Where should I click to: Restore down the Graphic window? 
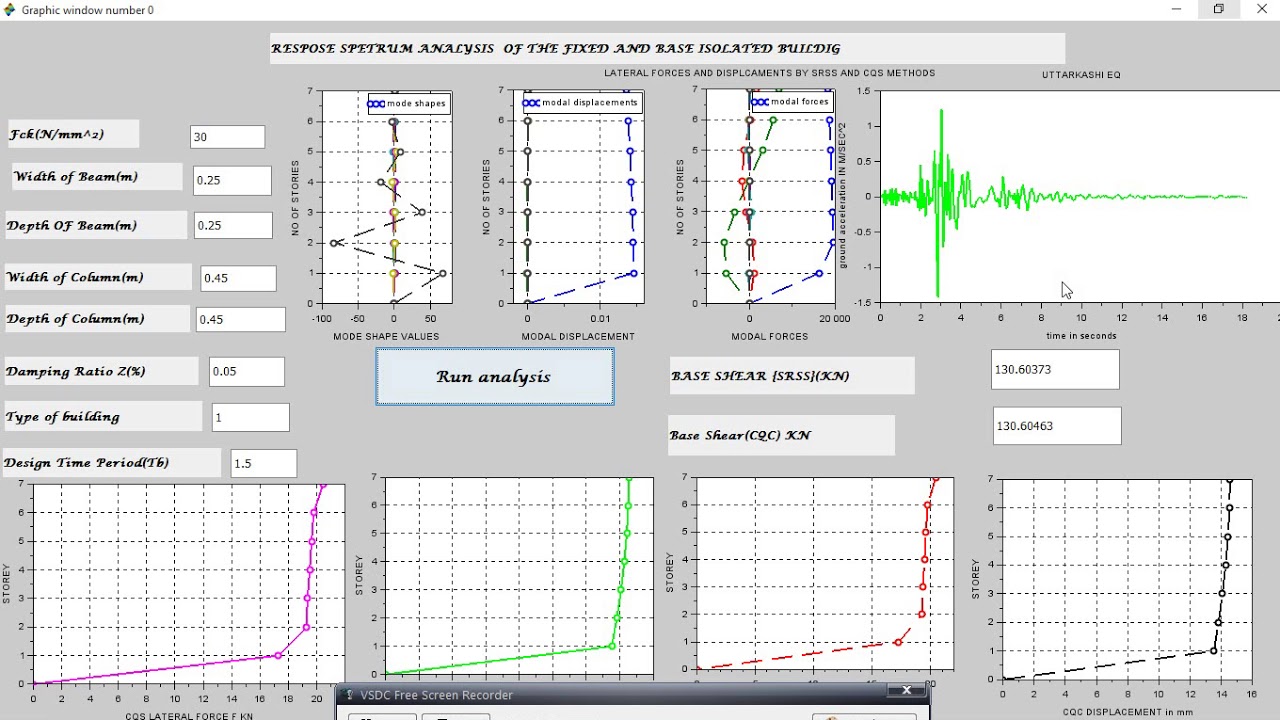(x=1219, y=9)
